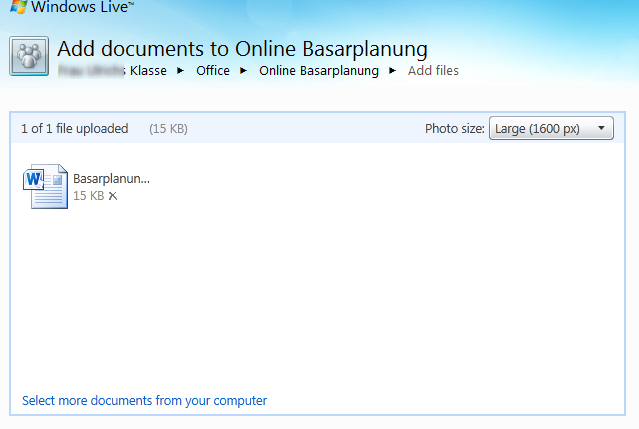Click the Photo size label
Image resolution: width=639 pixels, height=429 pixels.
click(x=454, y=129)
